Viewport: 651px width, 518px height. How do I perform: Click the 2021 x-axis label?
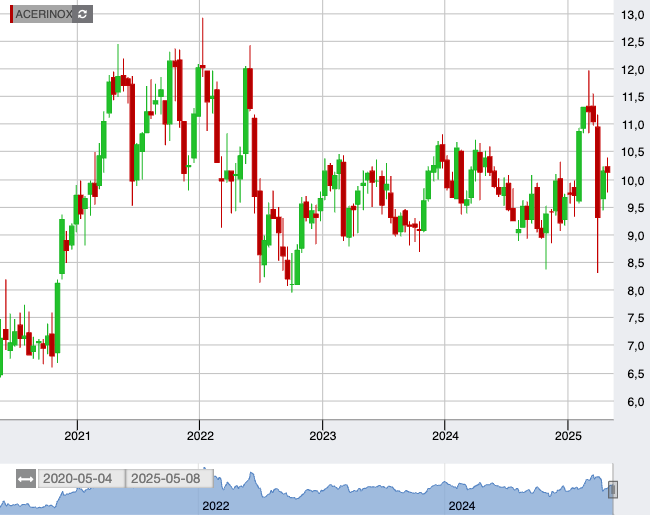click(77, 436)
